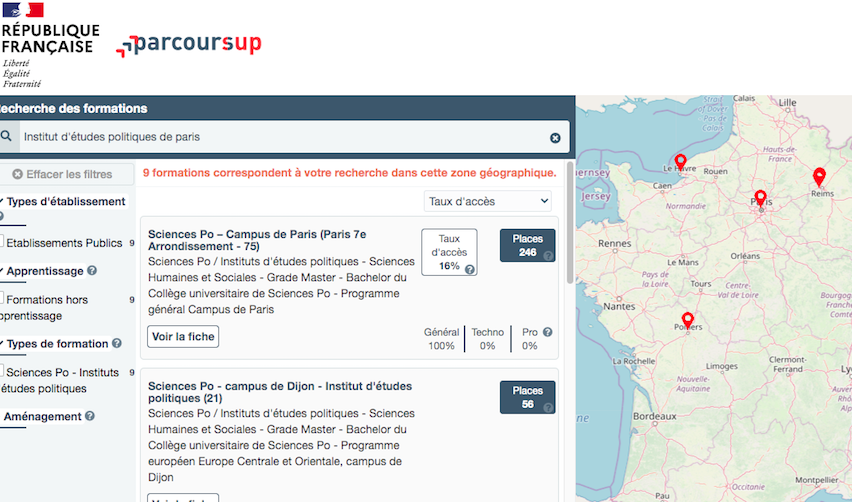The image size is (852, 502).
Task: Click Orléans label on the map
Action: coord(746,256)
